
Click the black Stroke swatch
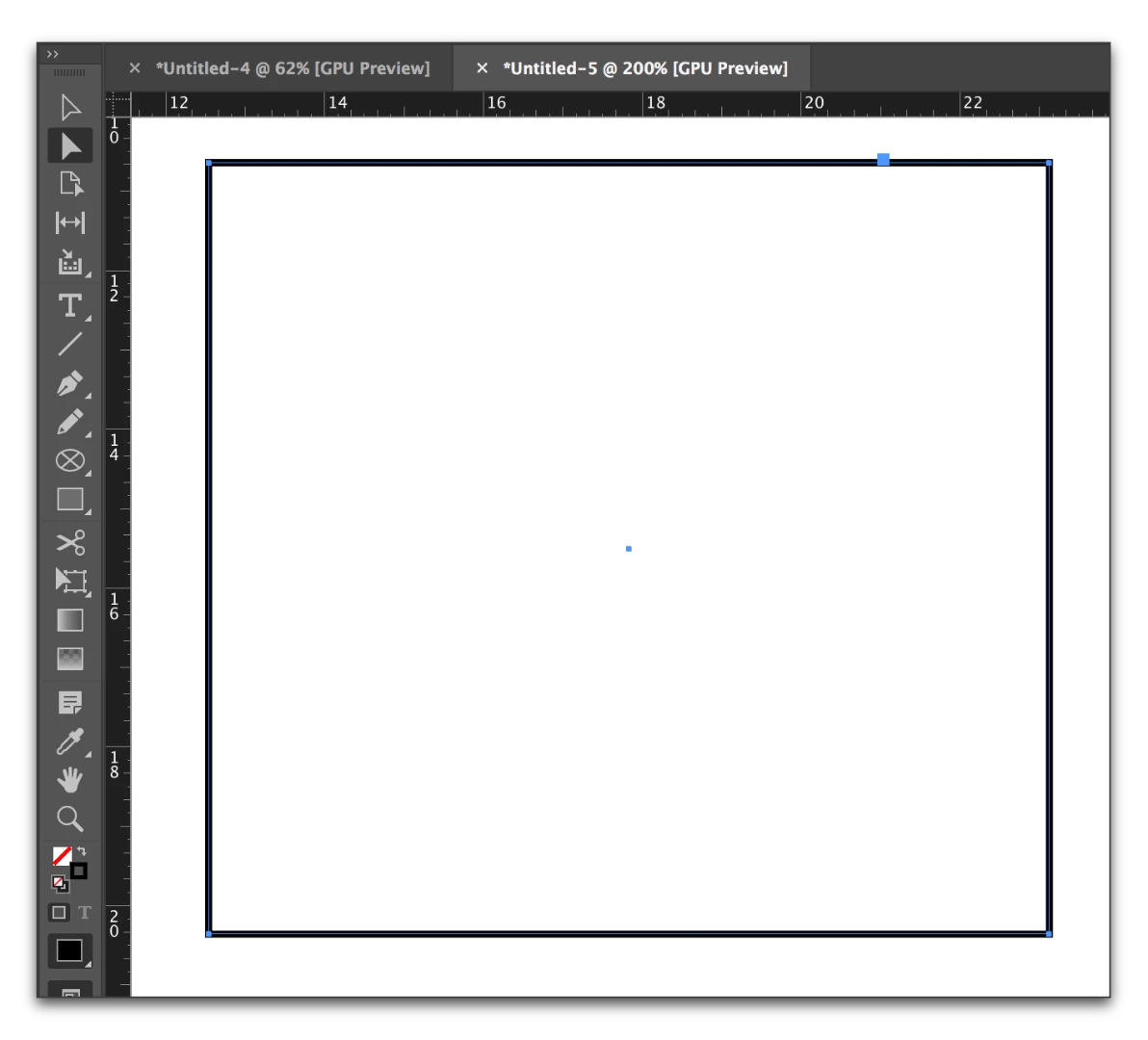pyautogui.click(x=78, y=871)
